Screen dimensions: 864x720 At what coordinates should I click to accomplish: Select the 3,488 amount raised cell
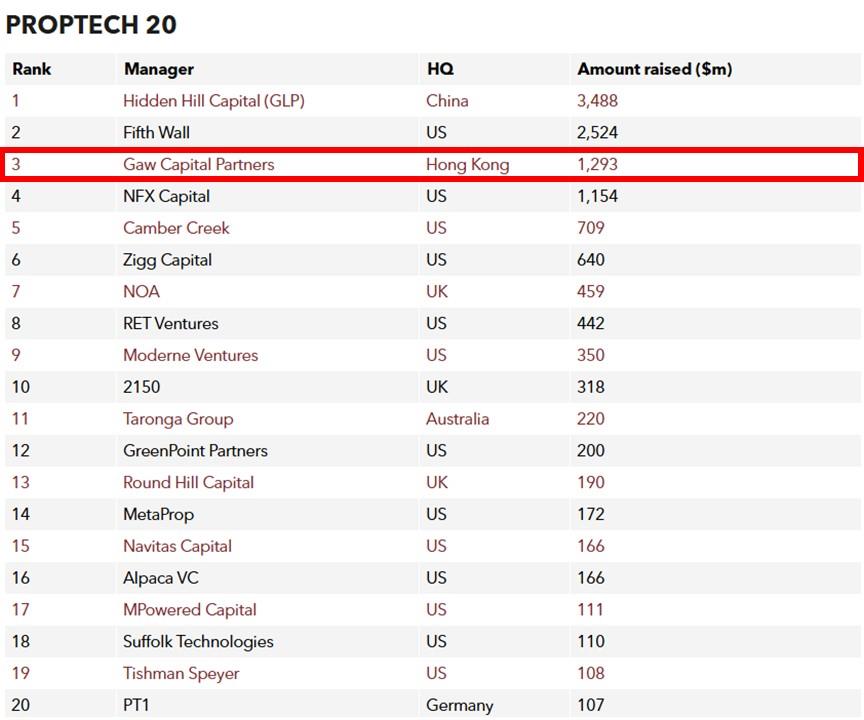pos(597,101)
